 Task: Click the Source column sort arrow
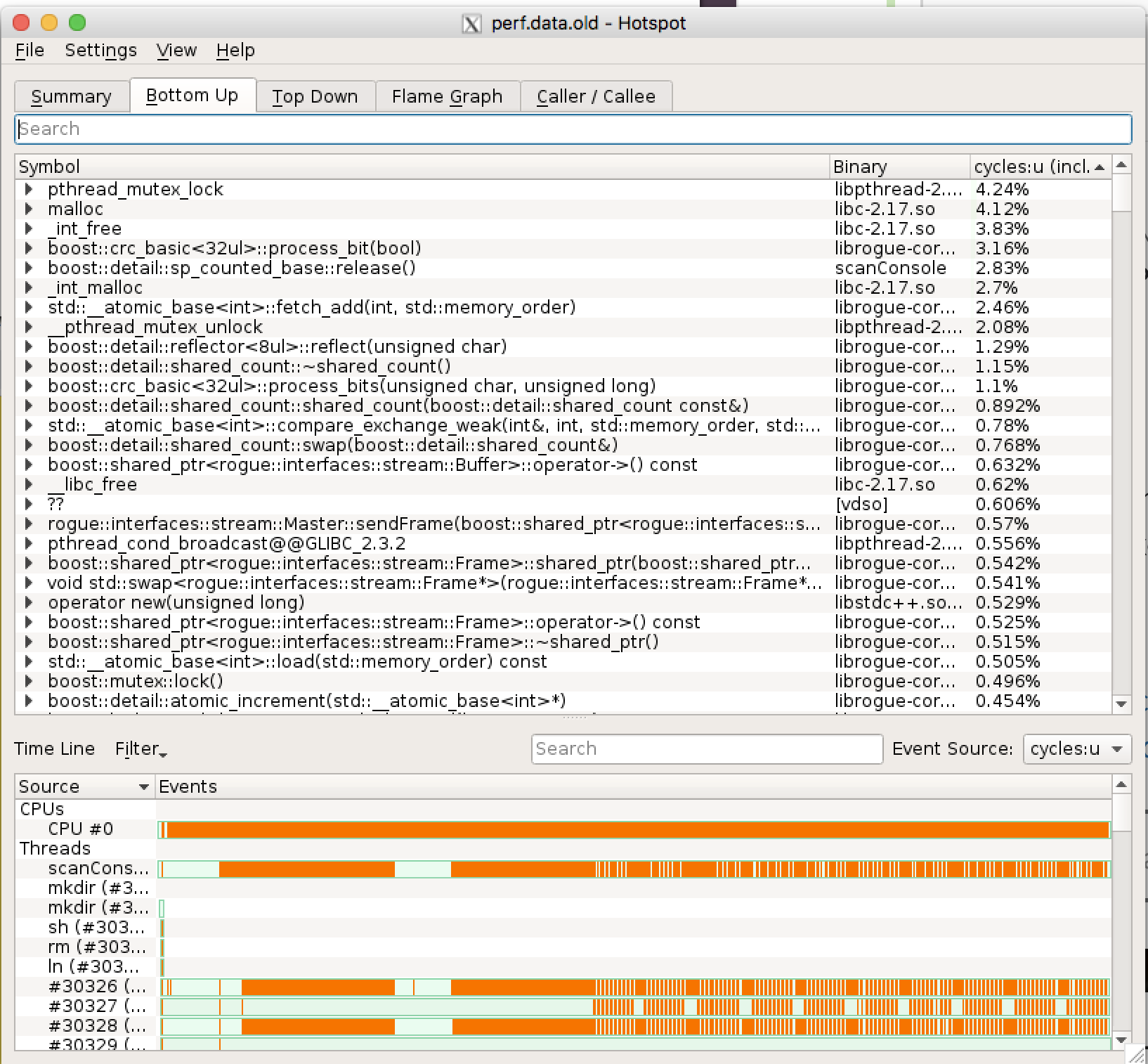point(144,787)
